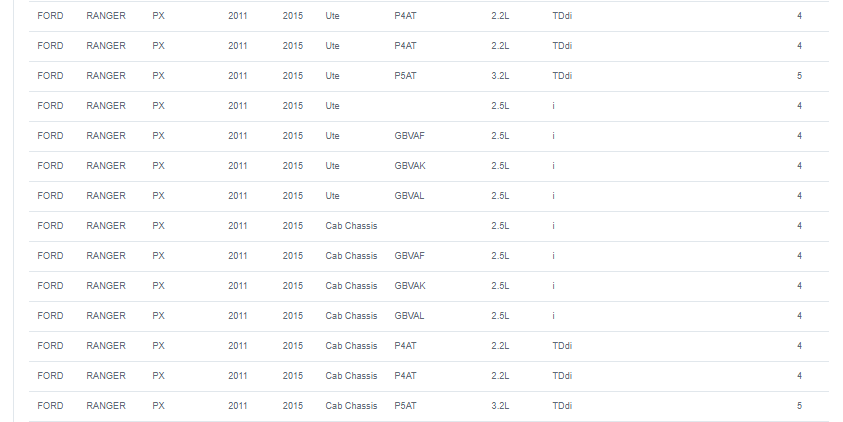Select Ute body type in the GBVAK row

click(x=332, y=166)
